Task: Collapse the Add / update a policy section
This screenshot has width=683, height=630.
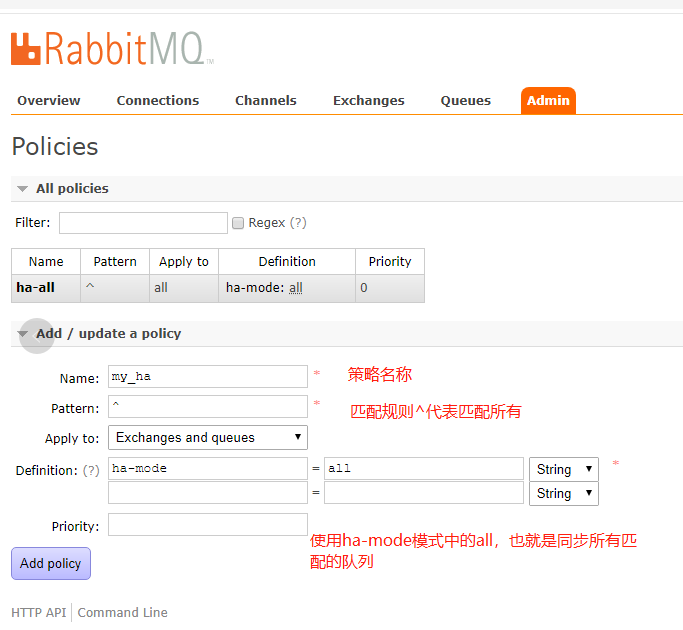Action: pos(108,334)
